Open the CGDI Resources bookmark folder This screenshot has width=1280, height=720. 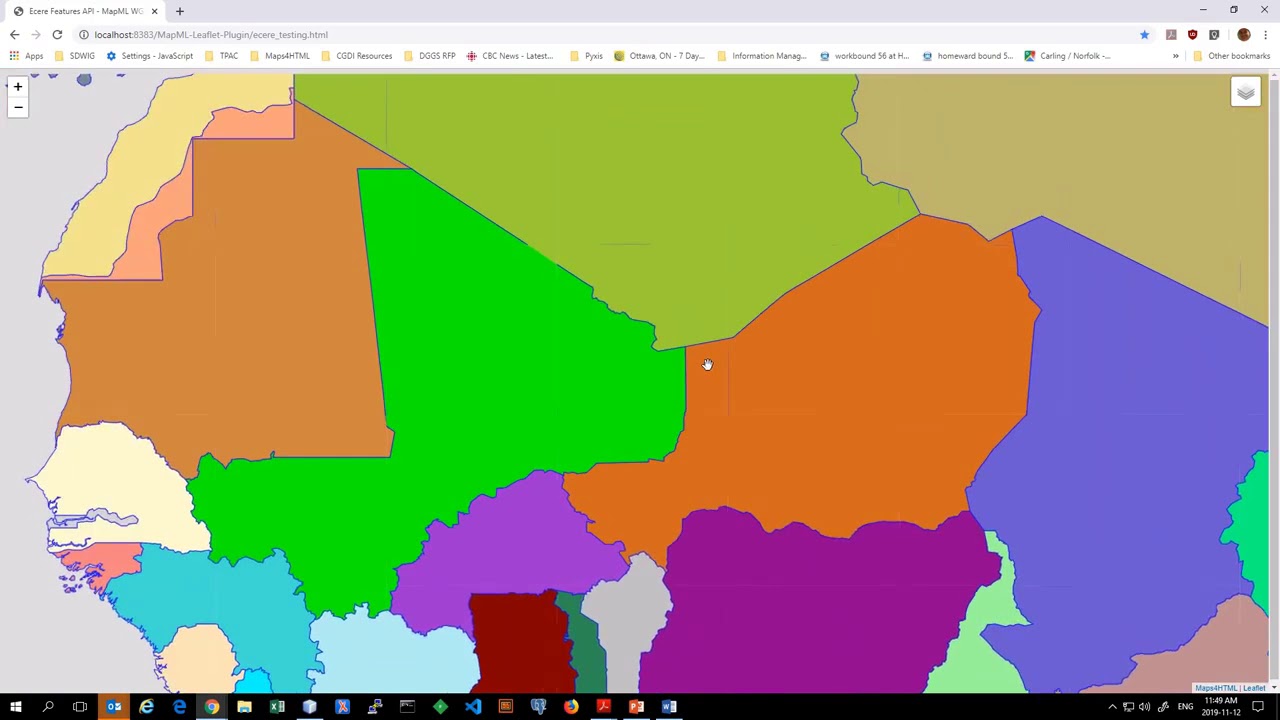357,56
